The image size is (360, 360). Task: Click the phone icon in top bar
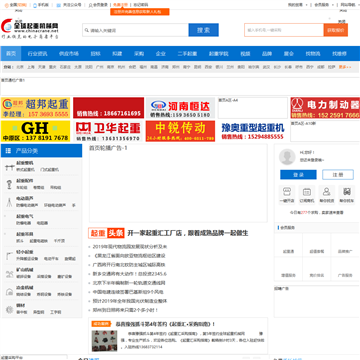pyautogui.click(x=35, y=5)
